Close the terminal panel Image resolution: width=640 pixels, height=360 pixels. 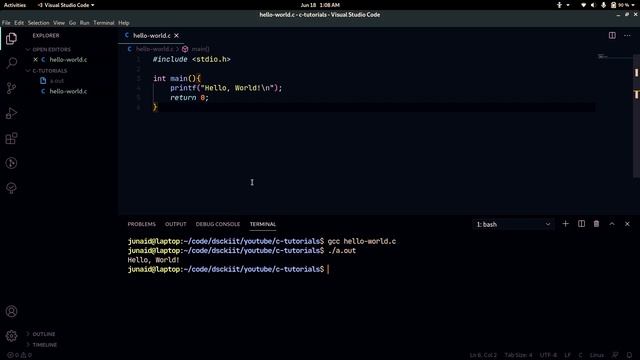tap(627, 224)
